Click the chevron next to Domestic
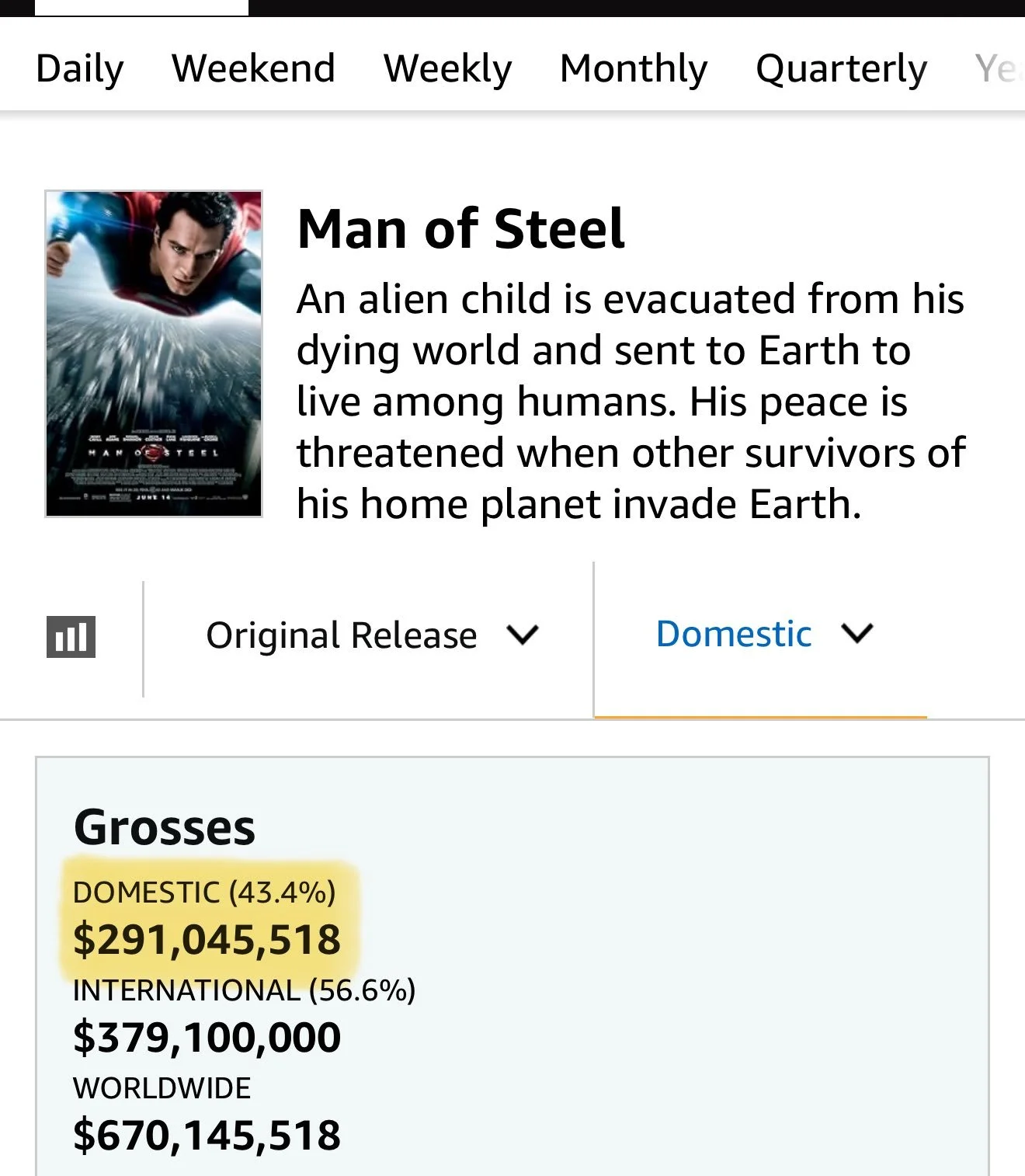This screenshot has width=1025, height=1176. coord(857,634)
